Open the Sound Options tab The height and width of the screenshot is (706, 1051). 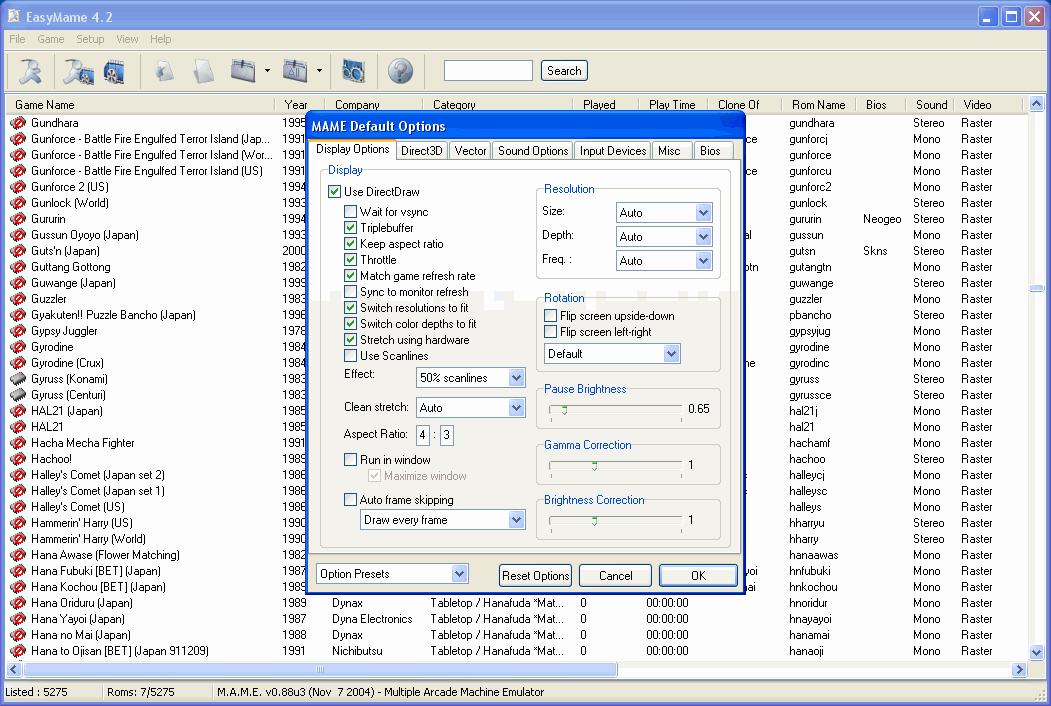[533, 151]
